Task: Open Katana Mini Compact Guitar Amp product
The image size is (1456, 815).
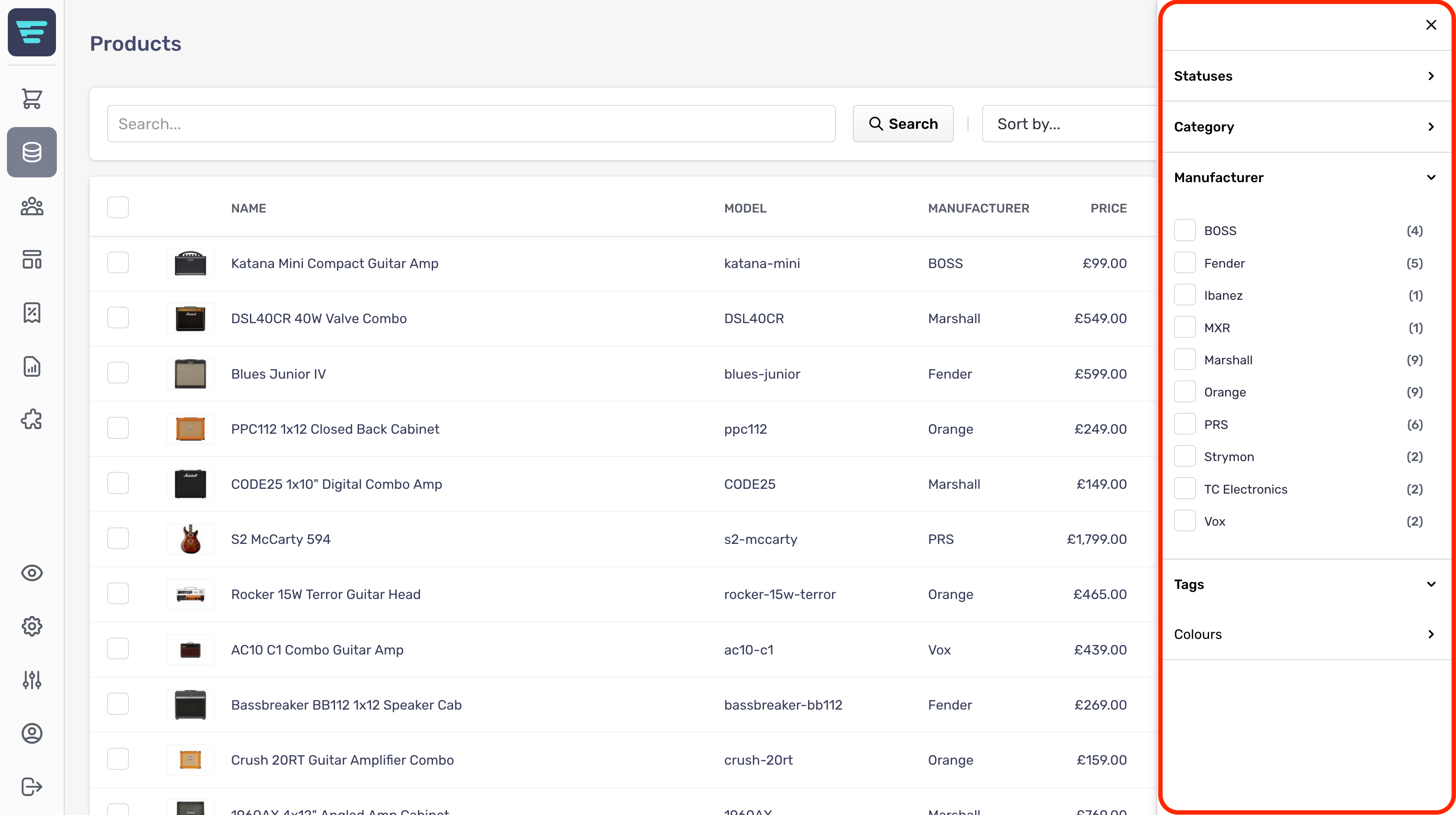Action: 335,263
